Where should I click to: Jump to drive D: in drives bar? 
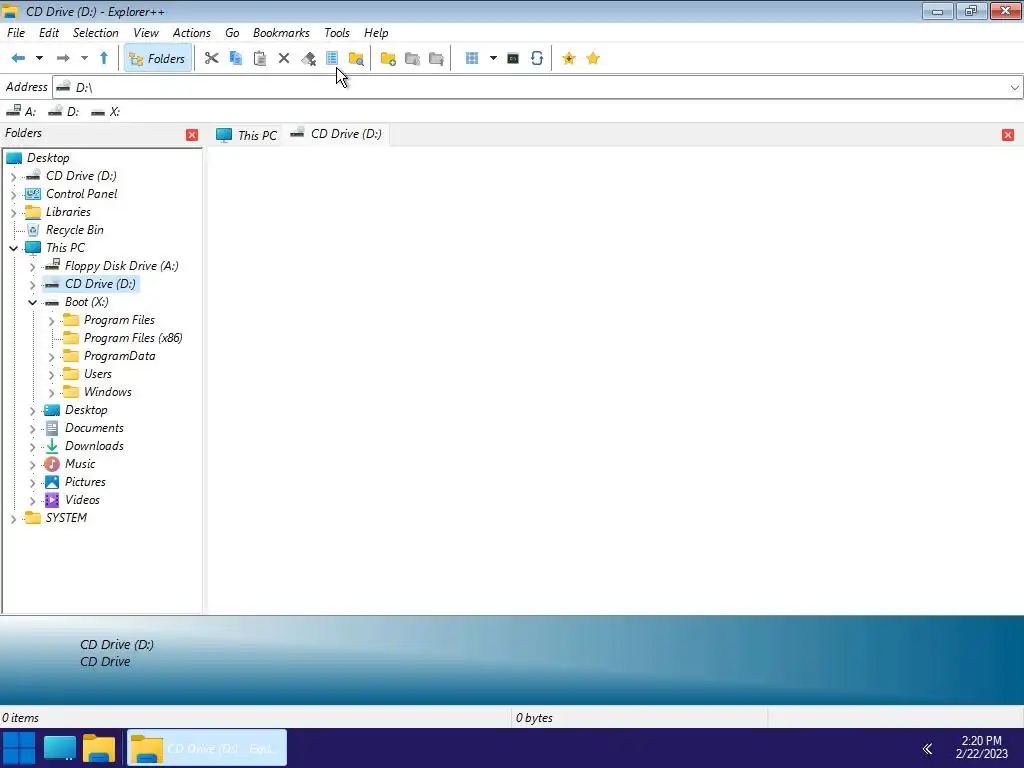click(x=64, y=112)
